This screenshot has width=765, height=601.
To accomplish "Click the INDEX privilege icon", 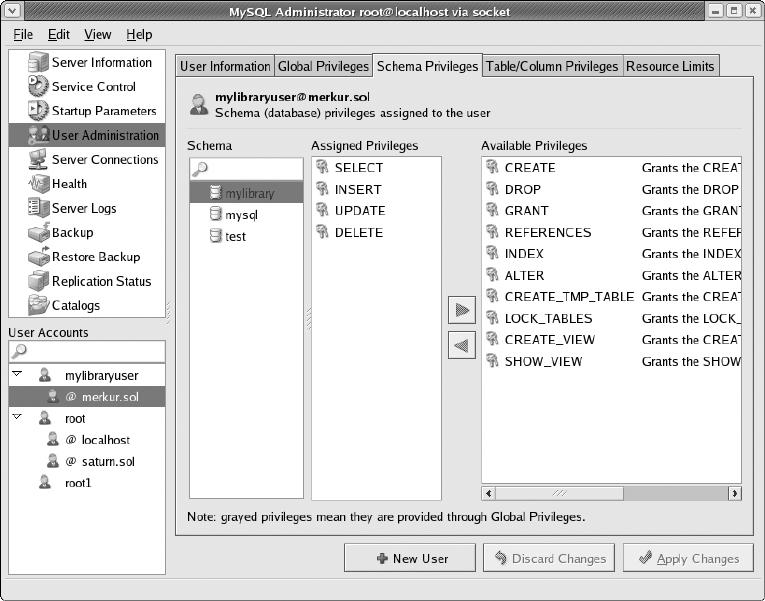I will pyautogui.click(x=492, y=253).
